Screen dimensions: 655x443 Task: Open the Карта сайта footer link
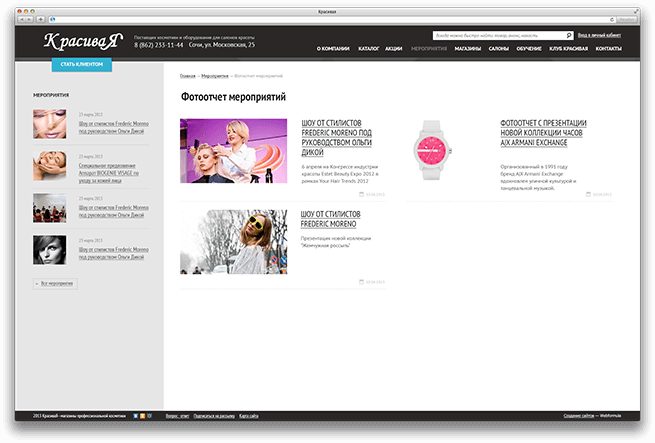click(249, 416)
